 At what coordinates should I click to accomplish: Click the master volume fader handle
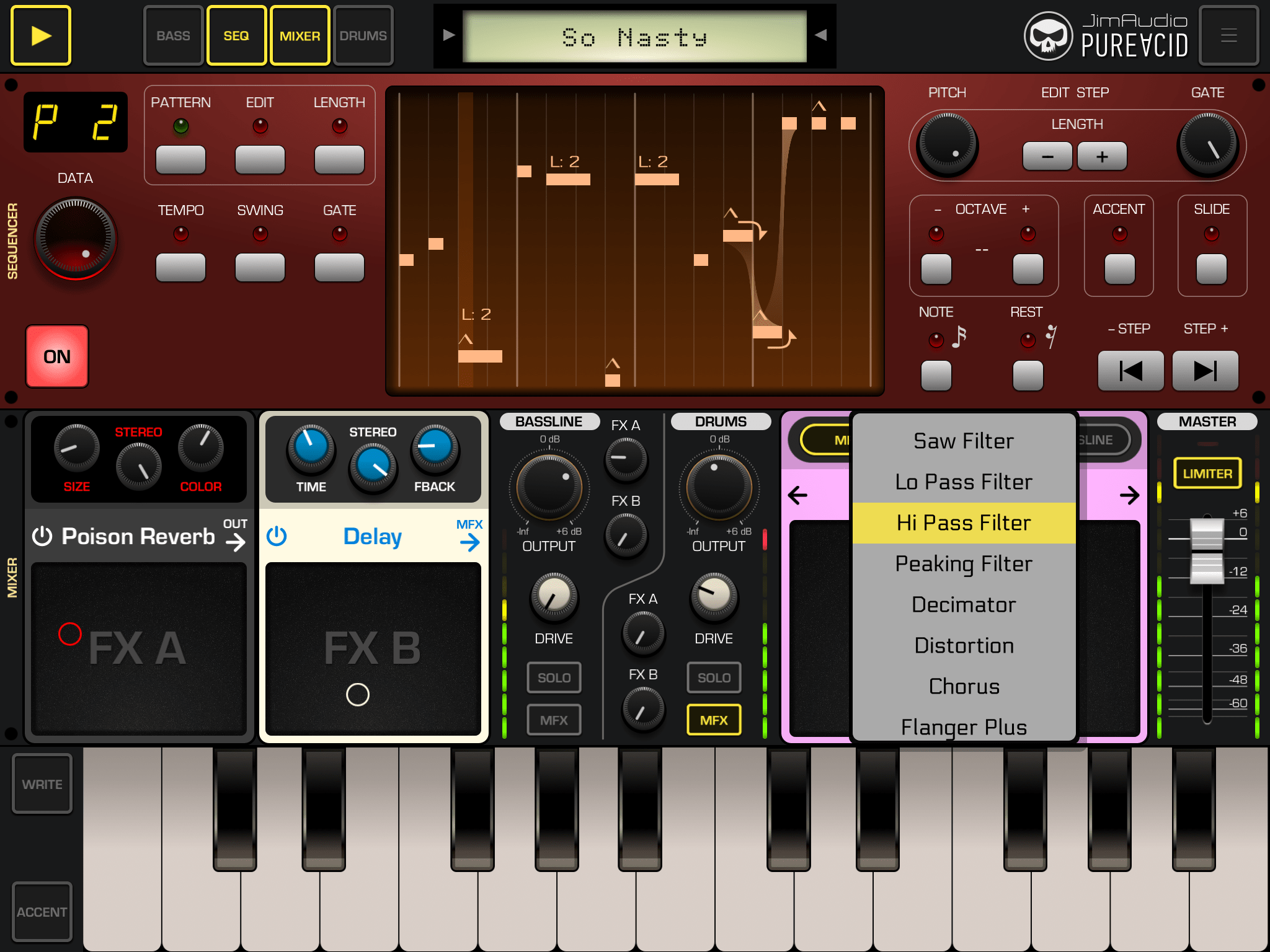pos(1207,550)
